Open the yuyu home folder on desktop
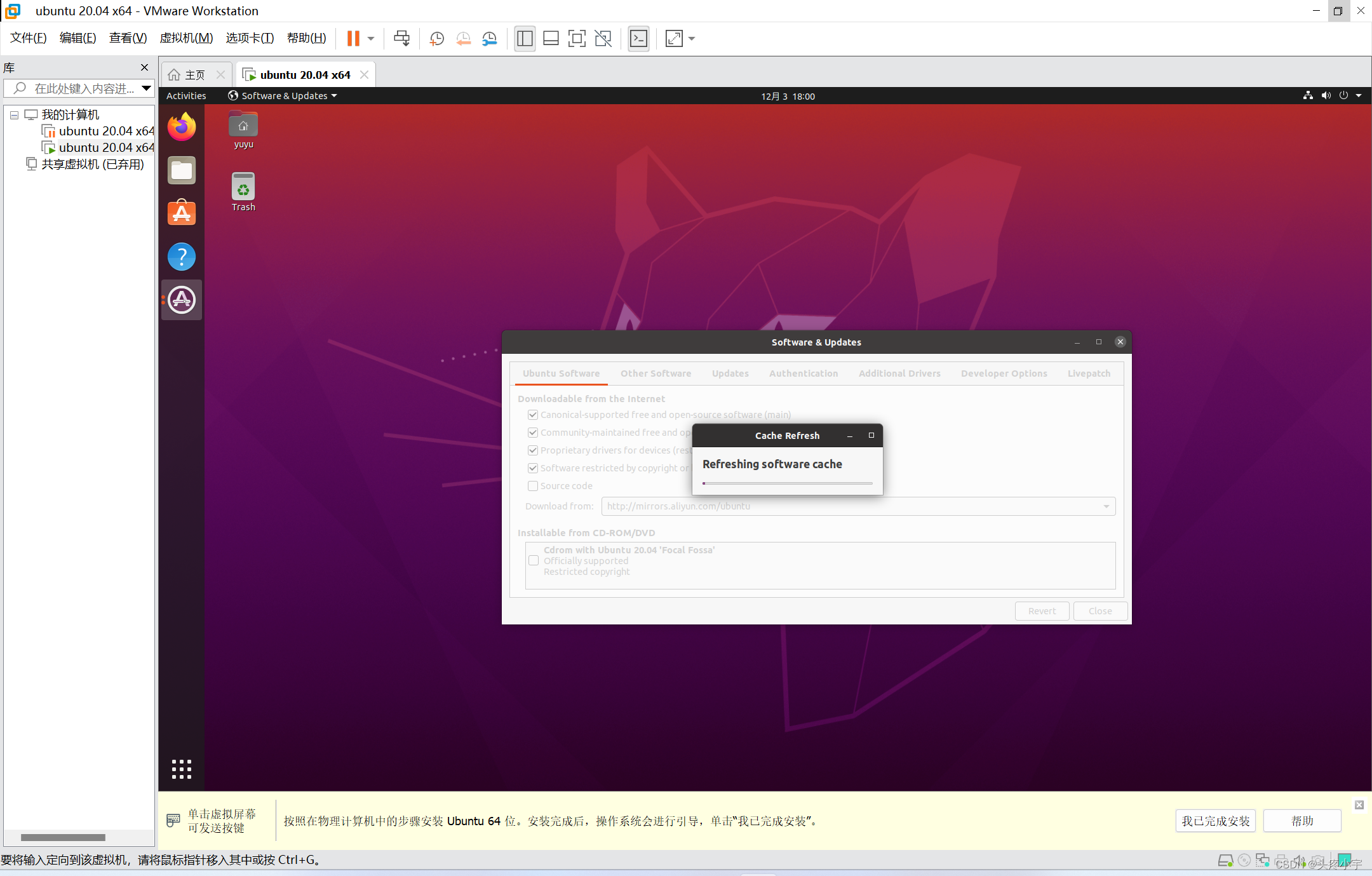 coord(243,130)
